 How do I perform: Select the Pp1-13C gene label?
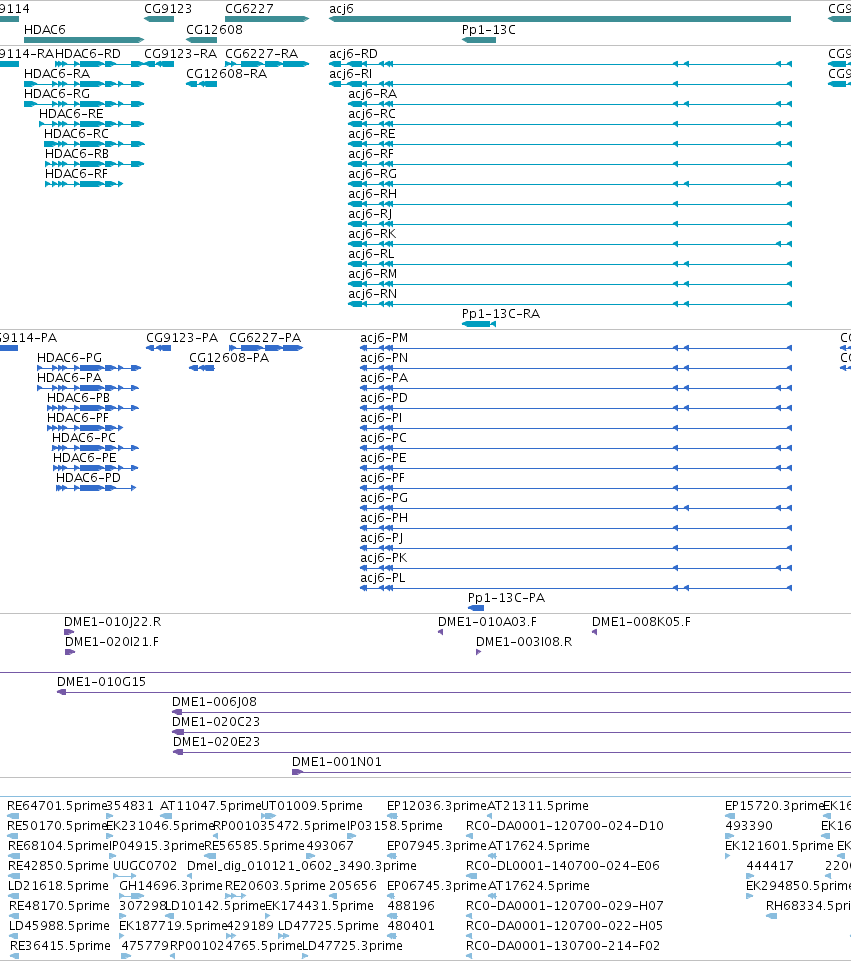pyautogui.click(x=489, y=29)
